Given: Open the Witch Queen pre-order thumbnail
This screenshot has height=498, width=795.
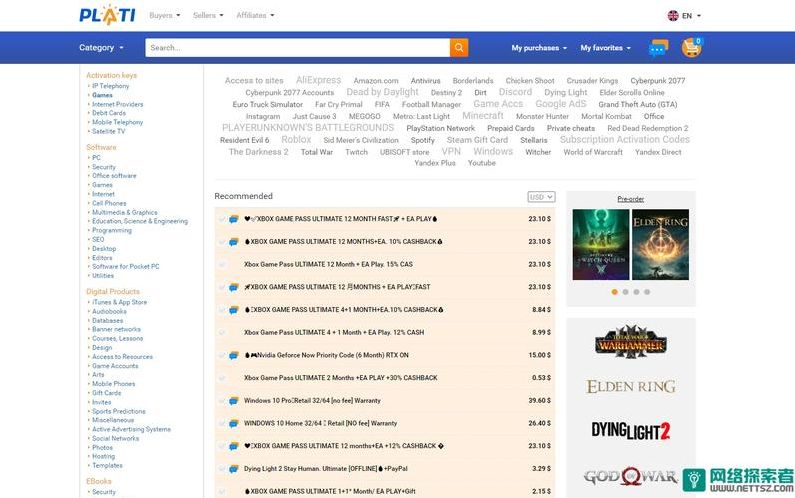Looking at the screenshot, I should (601, 244).
